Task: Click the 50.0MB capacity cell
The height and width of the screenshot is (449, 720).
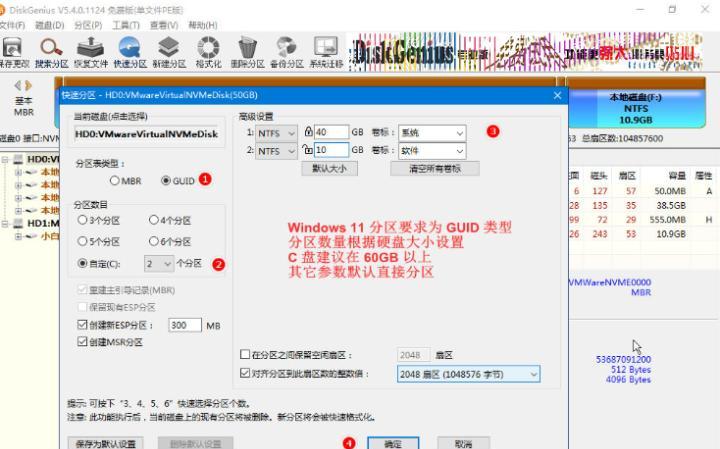Action: coord(670,191)
